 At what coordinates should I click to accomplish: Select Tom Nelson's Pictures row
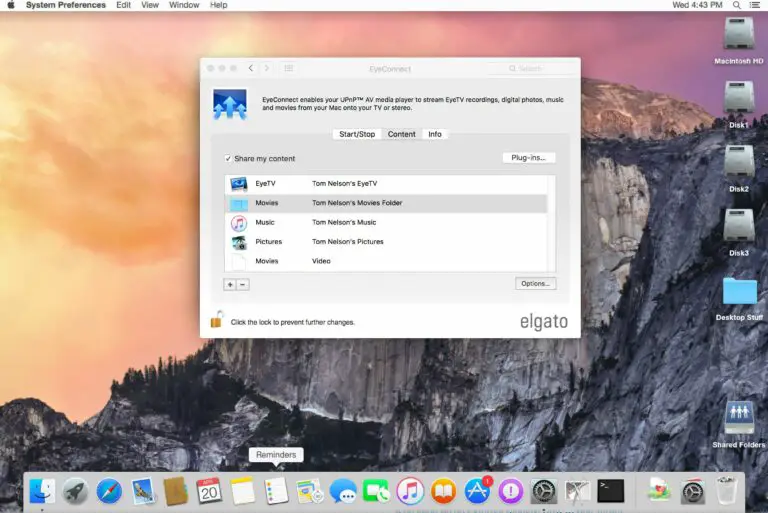pos(386,242)
